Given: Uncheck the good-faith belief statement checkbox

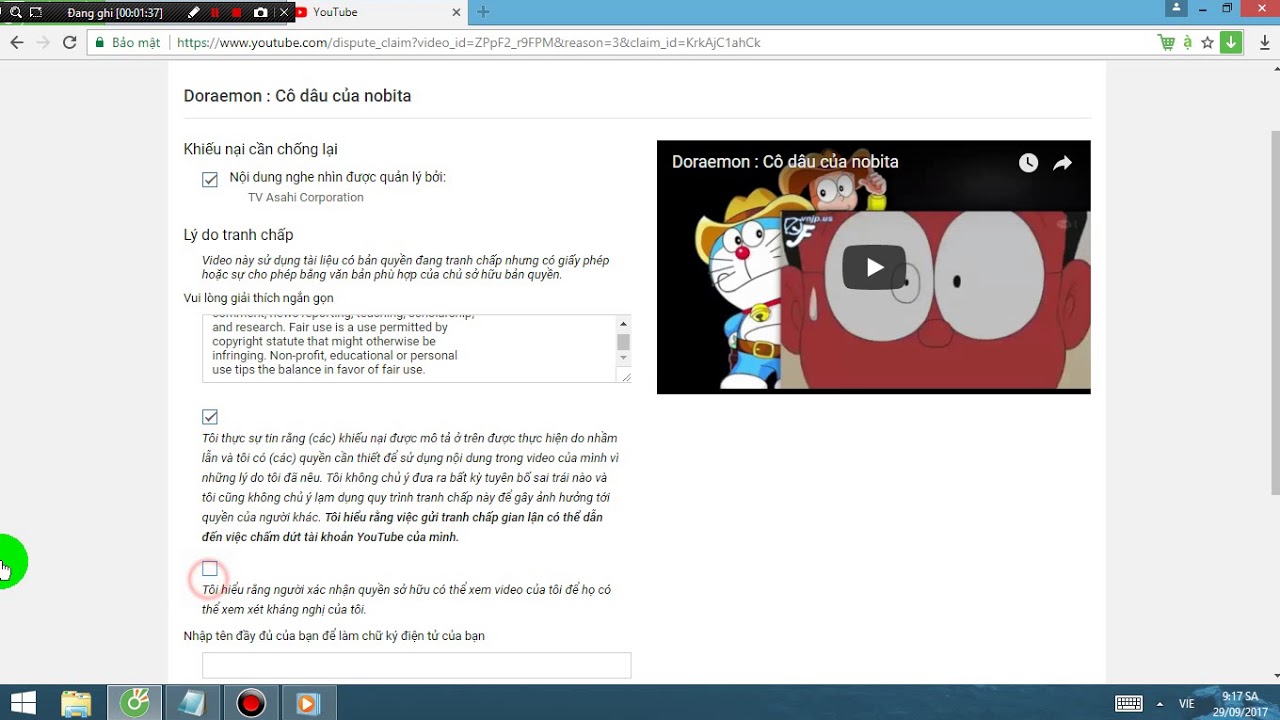Looking at the screenshot, I should [x=210, y=417].
